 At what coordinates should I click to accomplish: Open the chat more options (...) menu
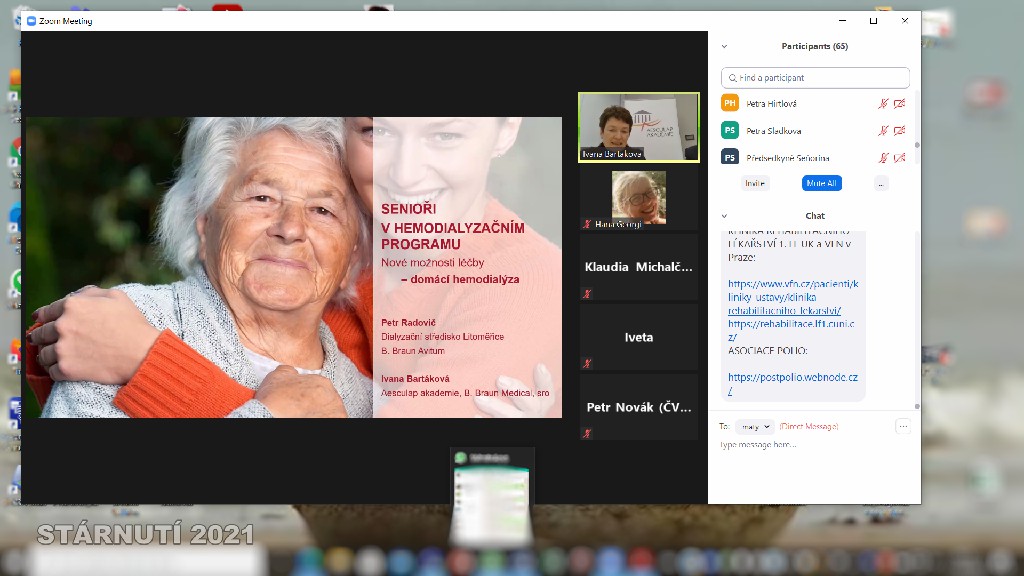[903, 427]
